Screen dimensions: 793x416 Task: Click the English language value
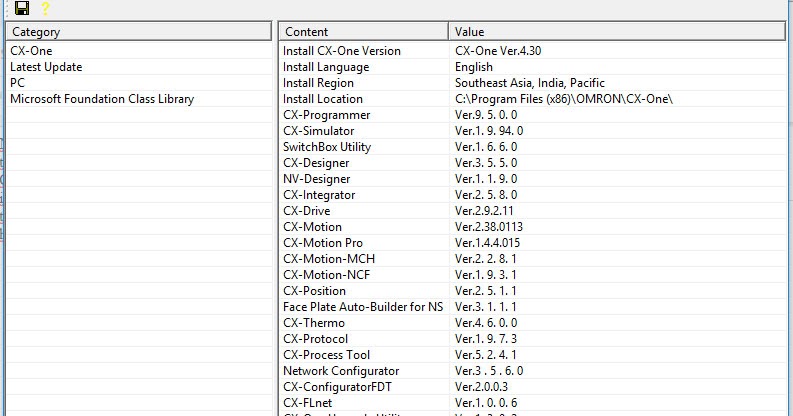[473, 67]
